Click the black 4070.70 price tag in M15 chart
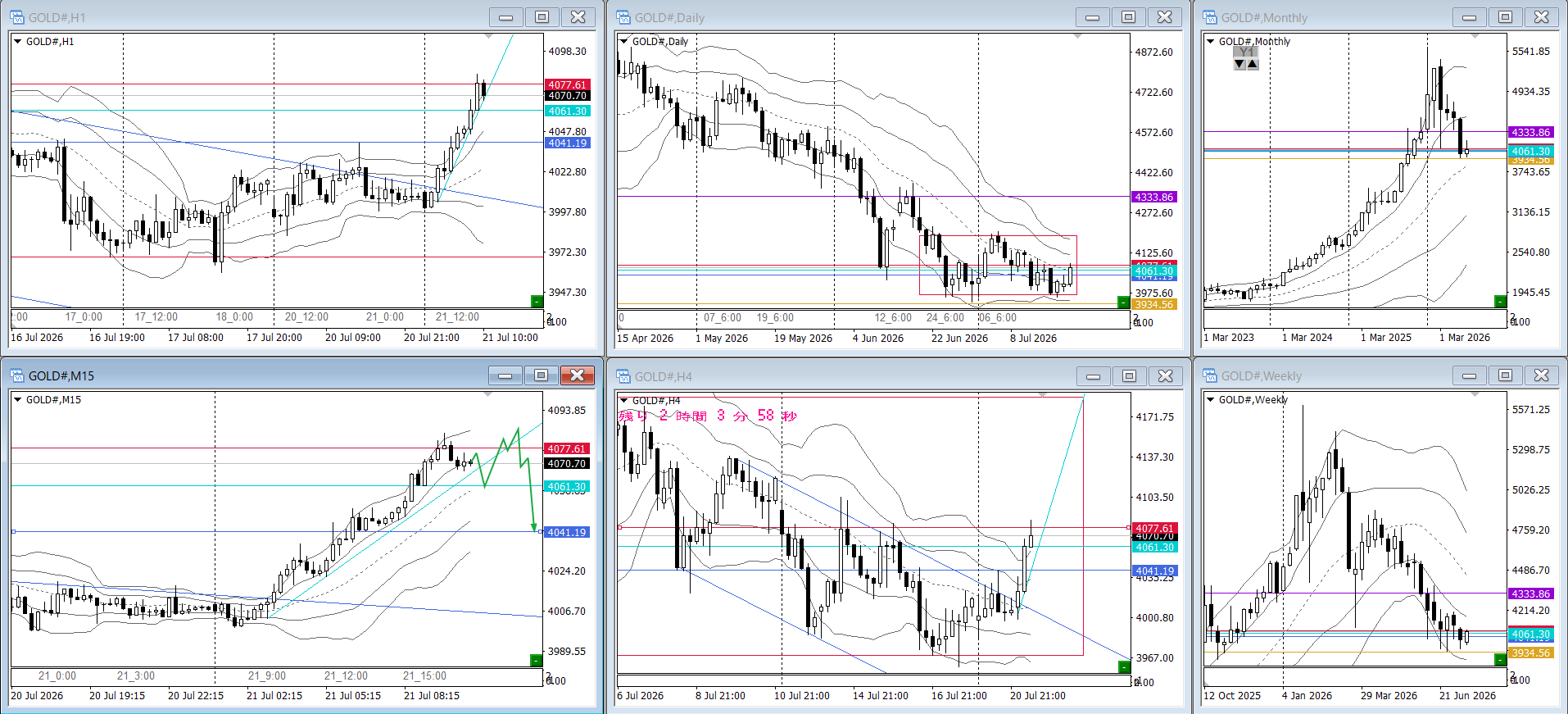 (567, 463)
